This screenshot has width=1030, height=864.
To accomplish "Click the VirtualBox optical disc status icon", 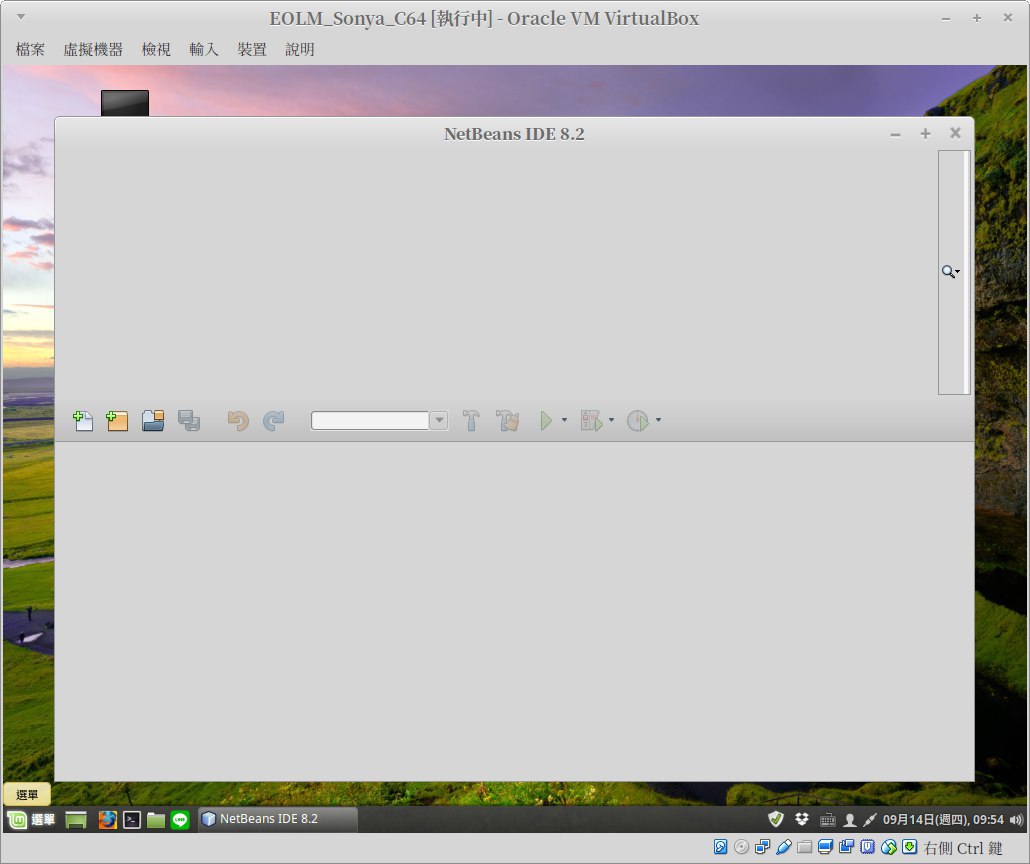I will coord(742,847).
